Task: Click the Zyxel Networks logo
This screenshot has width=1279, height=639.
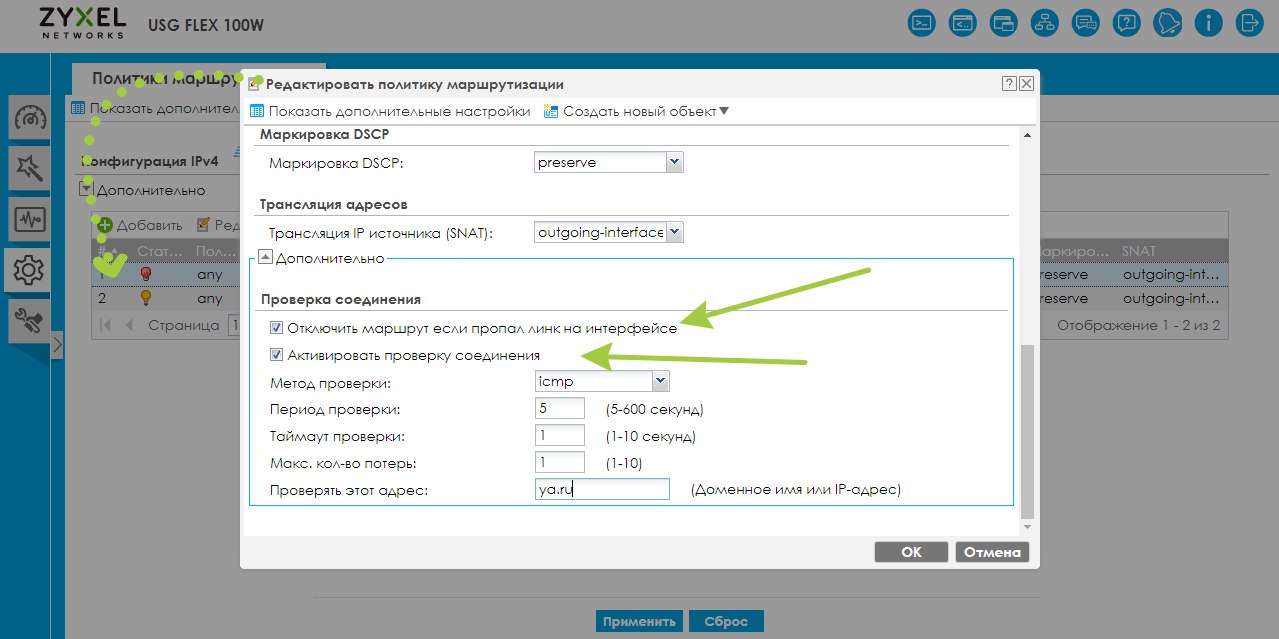Action: point(83,22)
